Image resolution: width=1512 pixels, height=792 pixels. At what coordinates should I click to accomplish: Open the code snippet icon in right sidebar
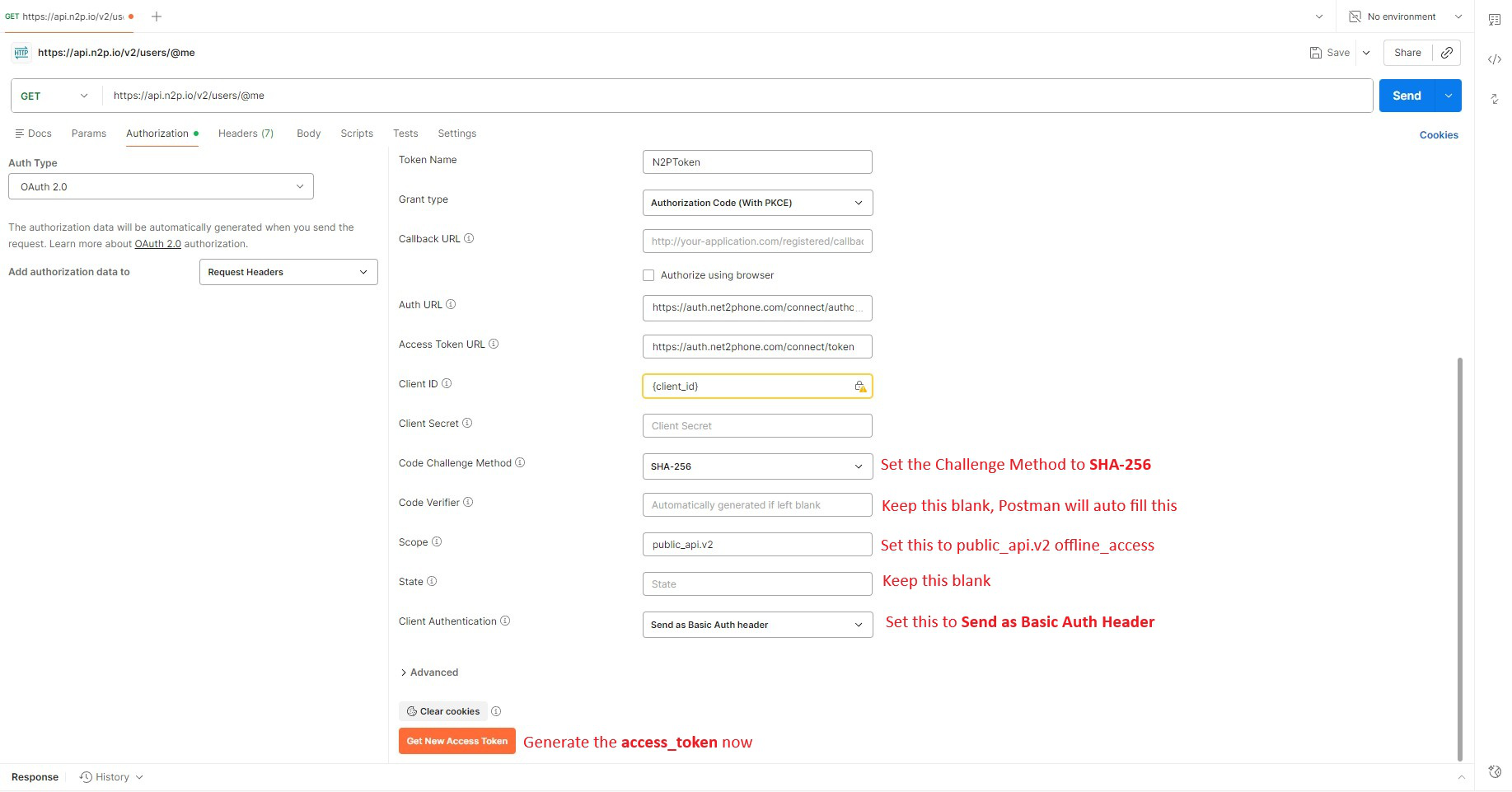pyautogui.click(x=1495, y=59)
